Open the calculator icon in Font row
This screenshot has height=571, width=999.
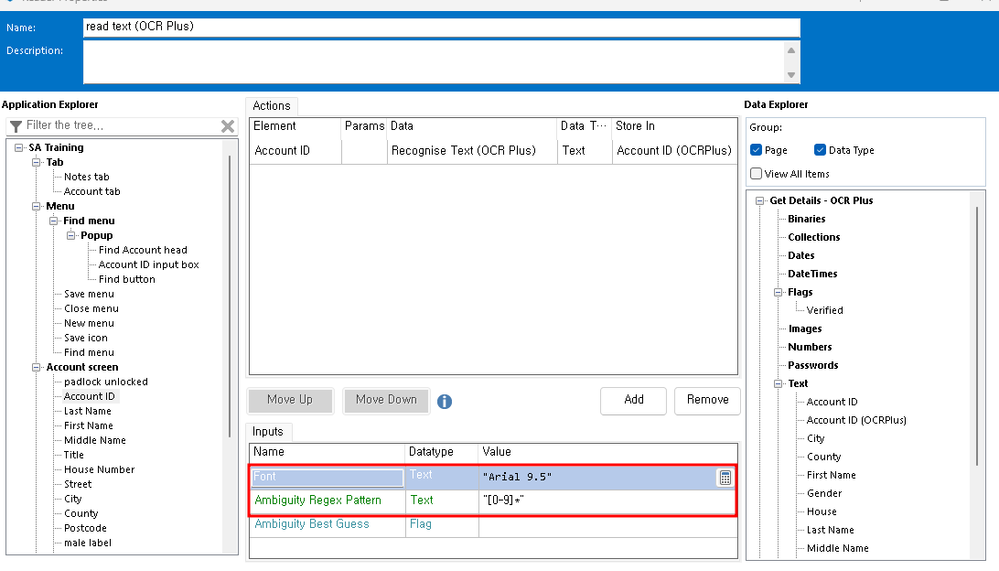point(725,478)
